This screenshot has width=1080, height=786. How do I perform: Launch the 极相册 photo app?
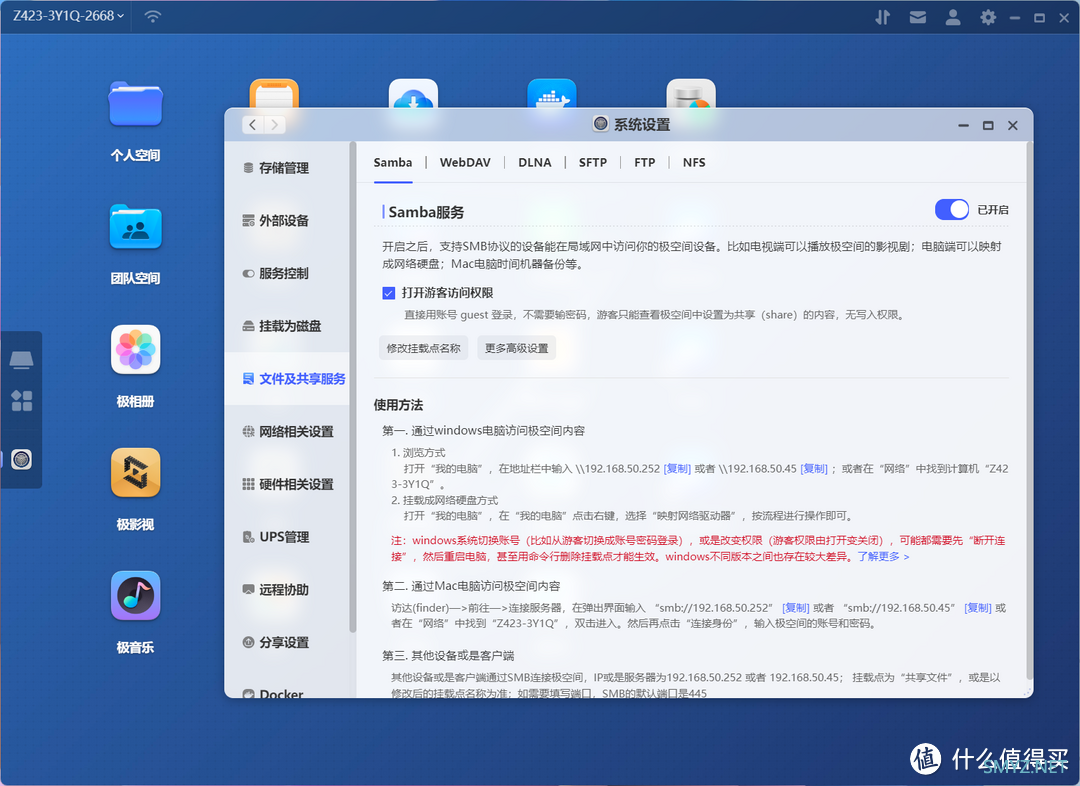click(x=136, y=349)
